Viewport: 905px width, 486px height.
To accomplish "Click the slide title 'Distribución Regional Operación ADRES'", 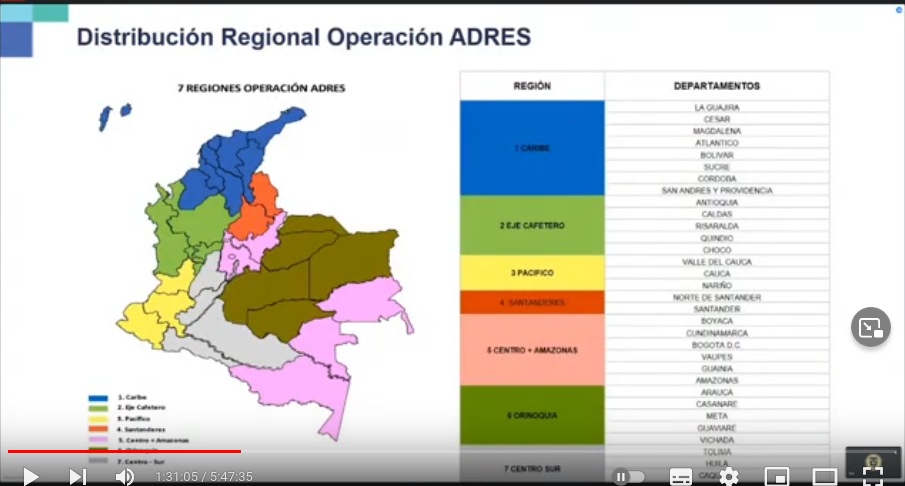I will point(304,37).
